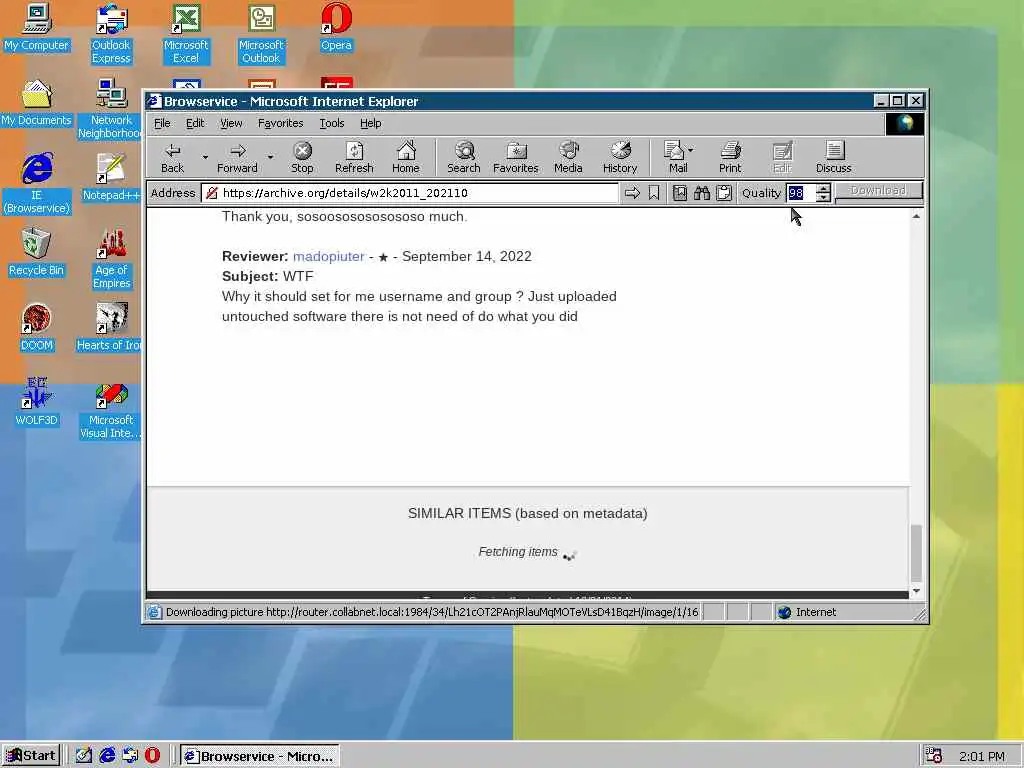Open the Favorites menu
The width and height of the screenshot is (1024, 768).
tap(280, 123)
